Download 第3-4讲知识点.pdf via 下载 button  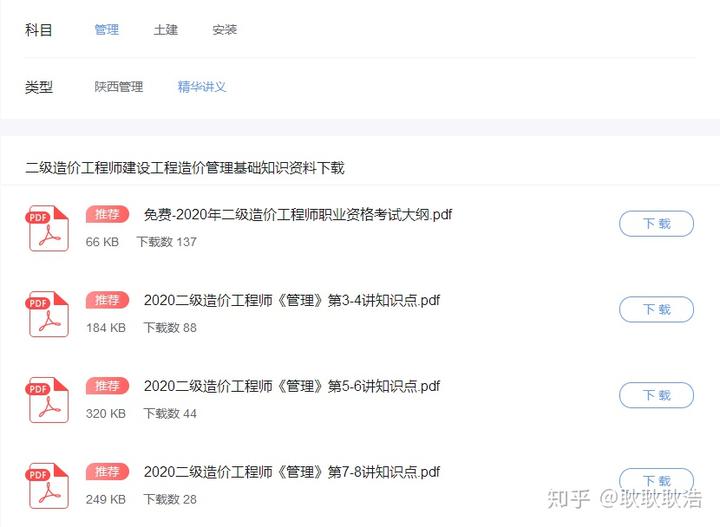[656, 309]
